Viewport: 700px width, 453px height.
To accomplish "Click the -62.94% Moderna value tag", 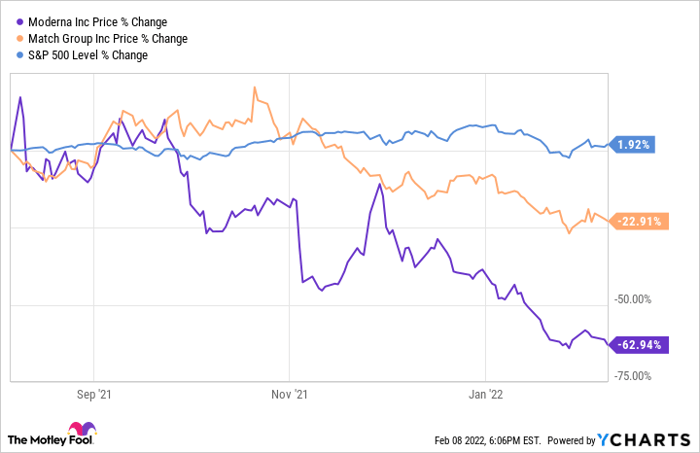I will [635, 345].
